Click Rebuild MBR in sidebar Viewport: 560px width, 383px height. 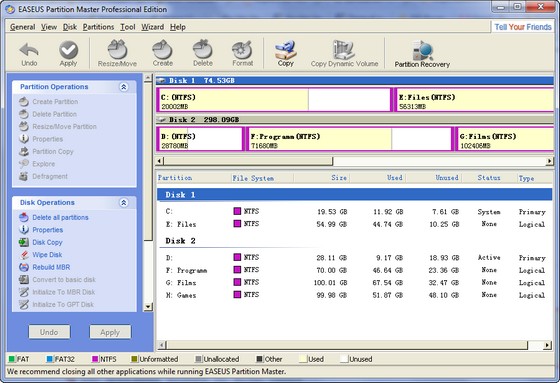(45, 267)
